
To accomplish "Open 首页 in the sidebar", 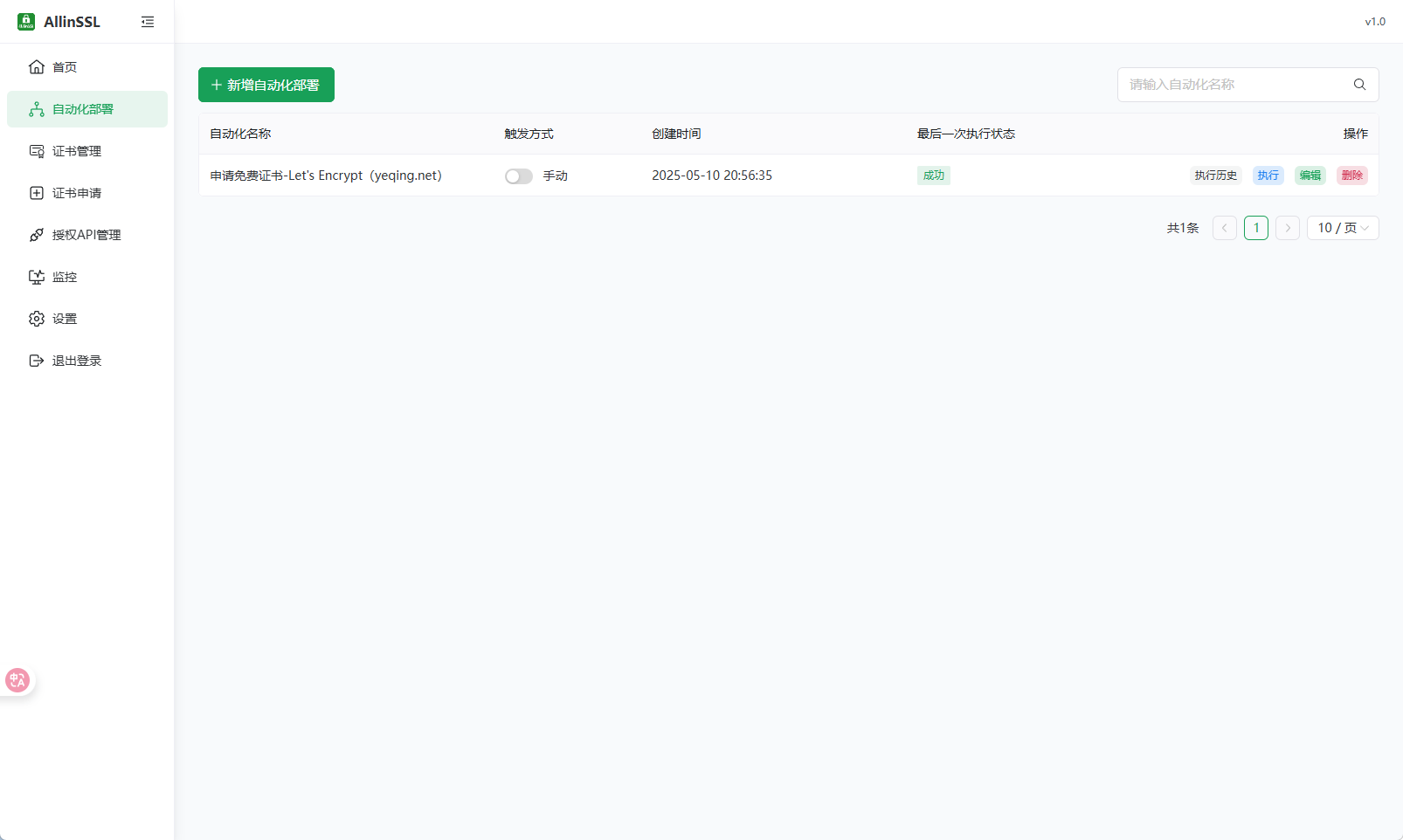I will coord(87,67).
